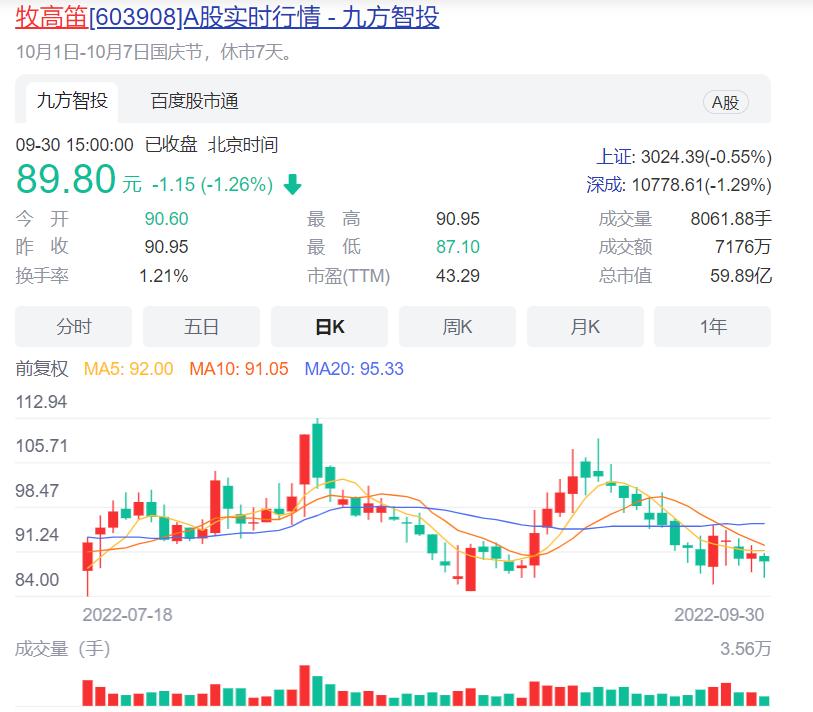
Task: Click the 今开 value 90.60
Action: pyautogui.click(x=166, y=219)
